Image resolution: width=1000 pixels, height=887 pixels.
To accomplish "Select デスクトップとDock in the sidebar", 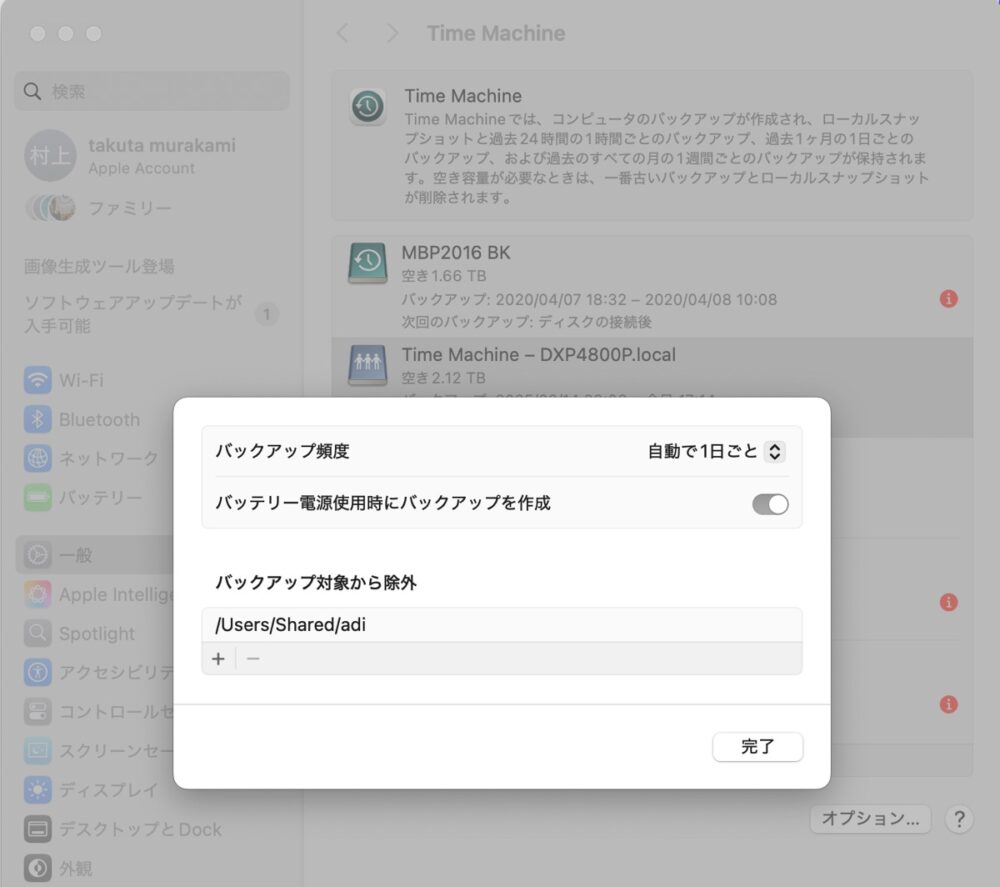I will [140, 829].
